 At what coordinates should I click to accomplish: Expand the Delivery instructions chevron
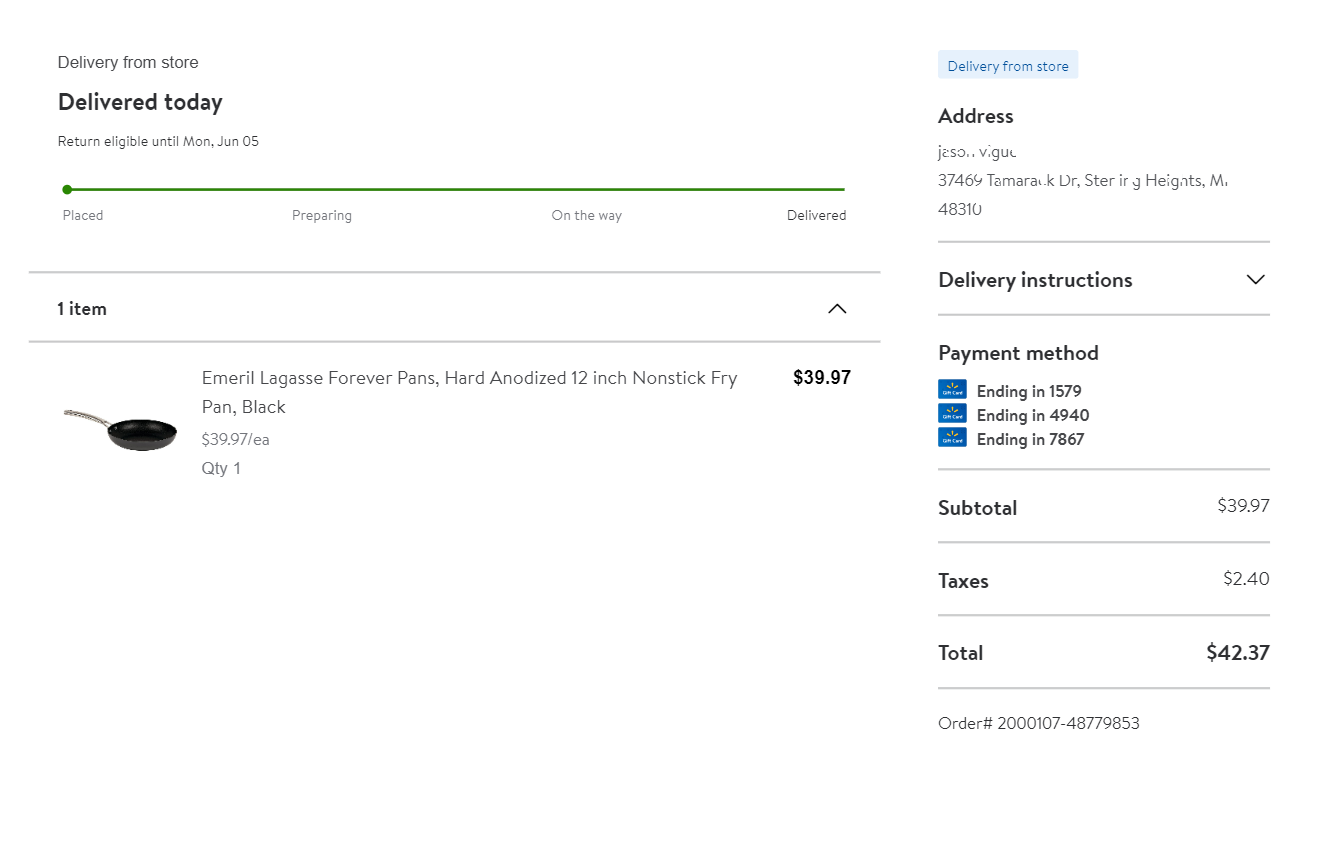pyautogui.click(x=1255, y=280)
